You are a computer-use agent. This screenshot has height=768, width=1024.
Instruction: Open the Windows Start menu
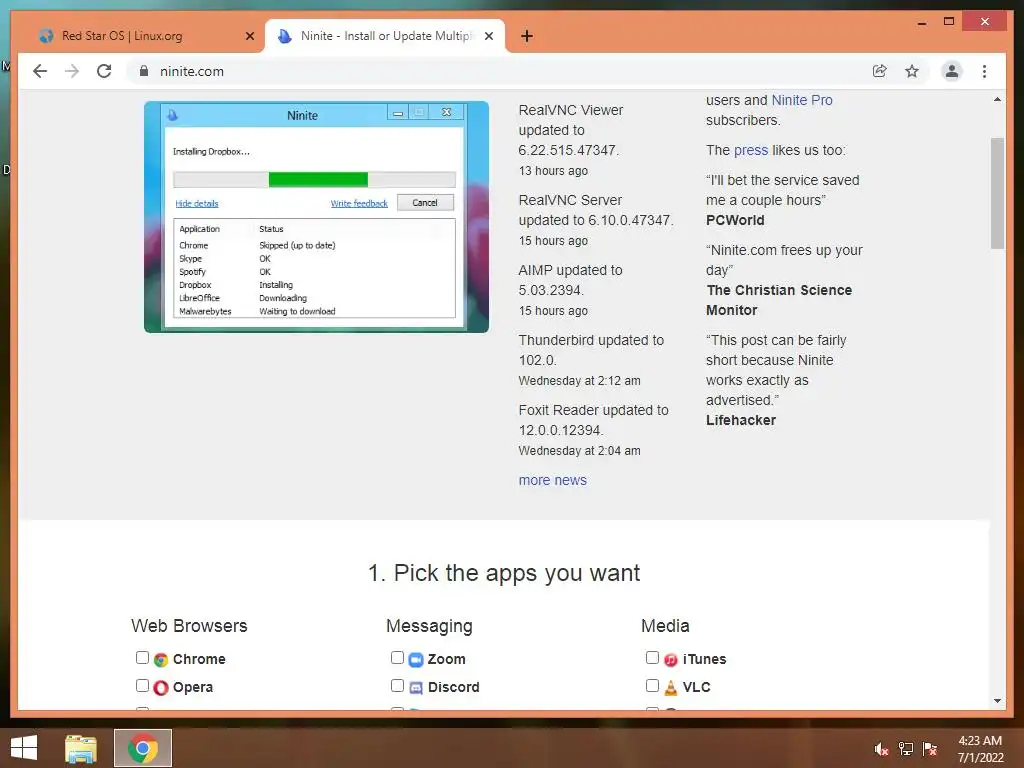point(24,748)
